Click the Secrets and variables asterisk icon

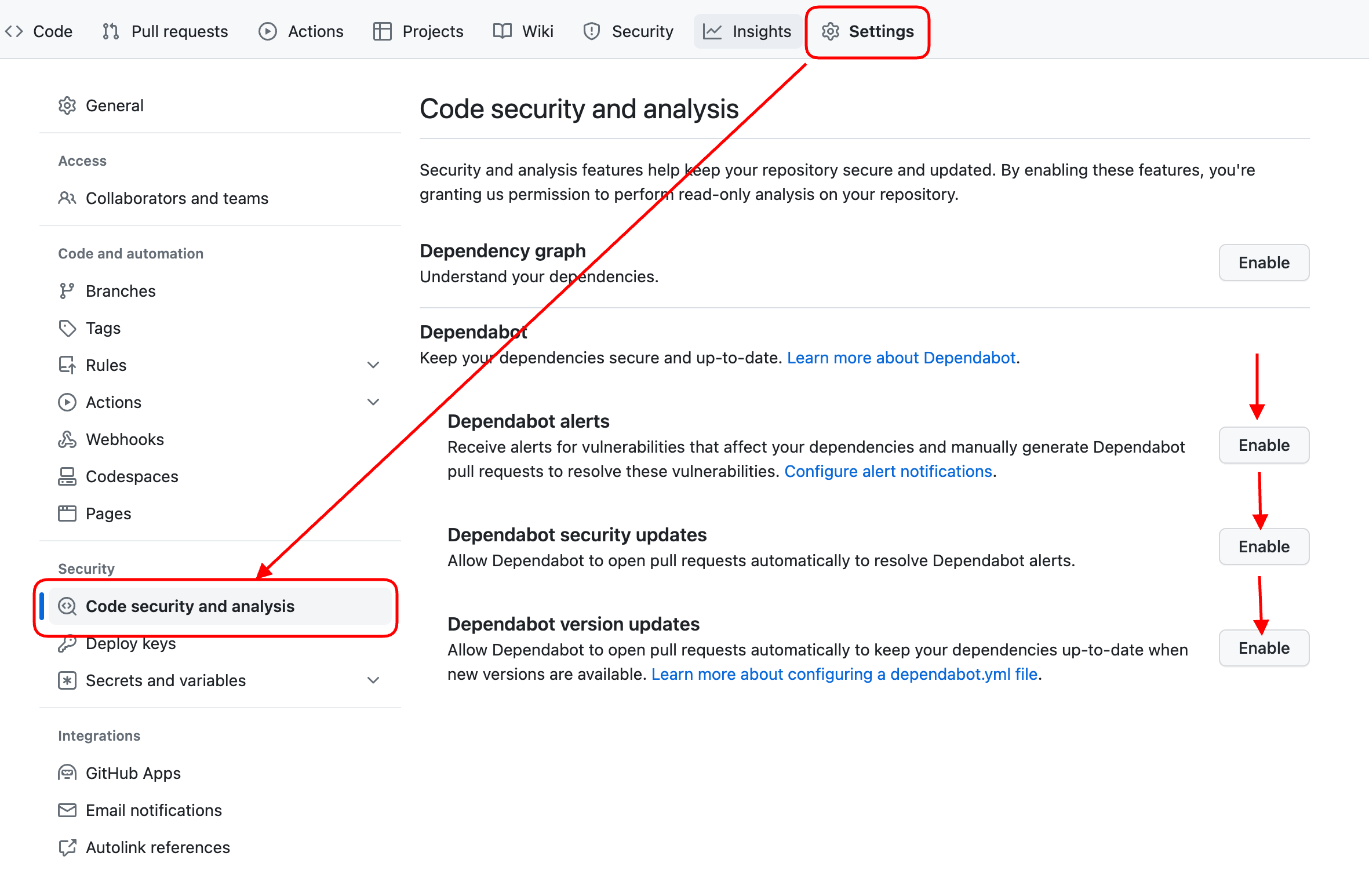67,680
